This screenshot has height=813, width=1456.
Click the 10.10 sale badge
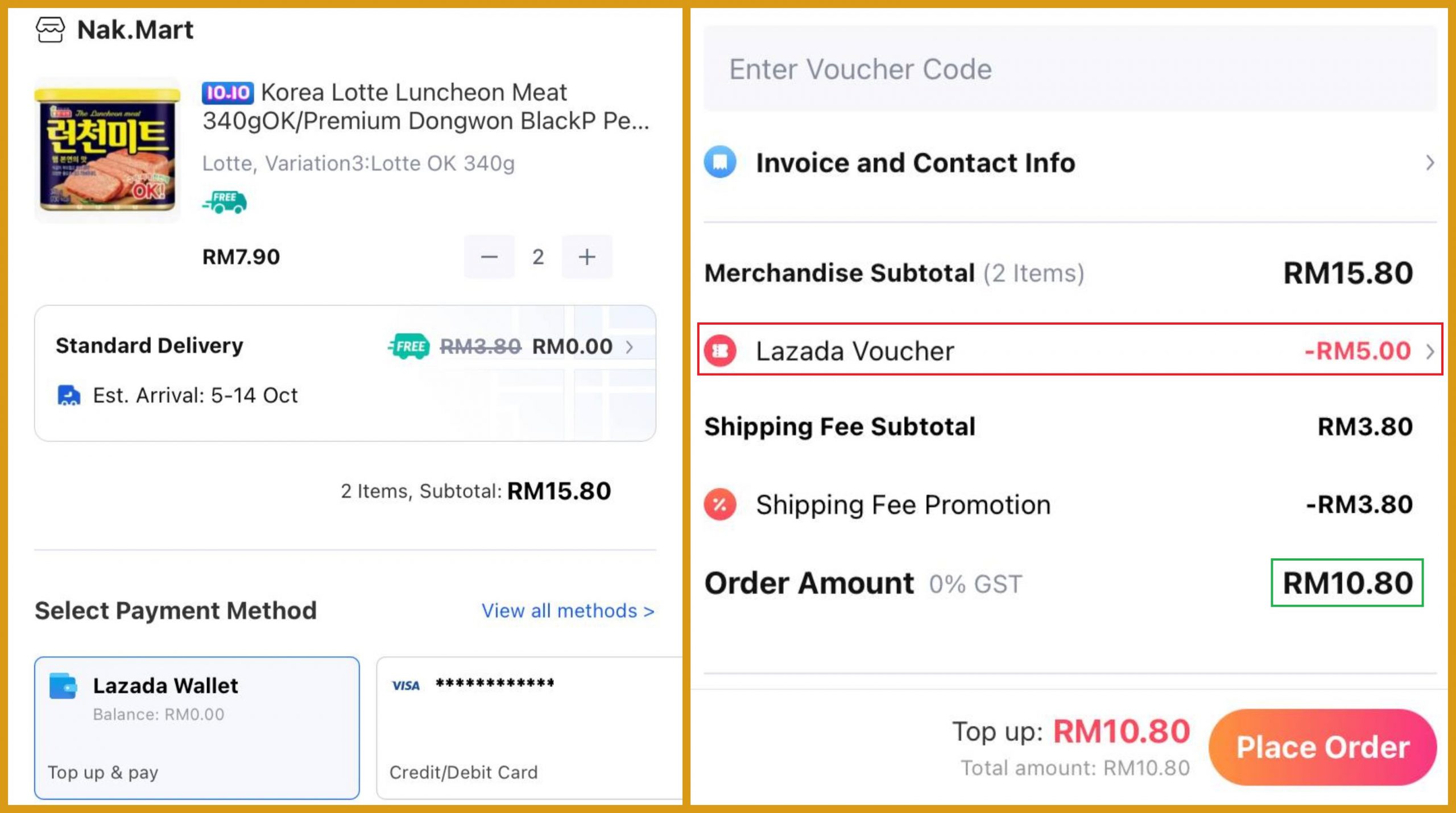coord(227,93)
